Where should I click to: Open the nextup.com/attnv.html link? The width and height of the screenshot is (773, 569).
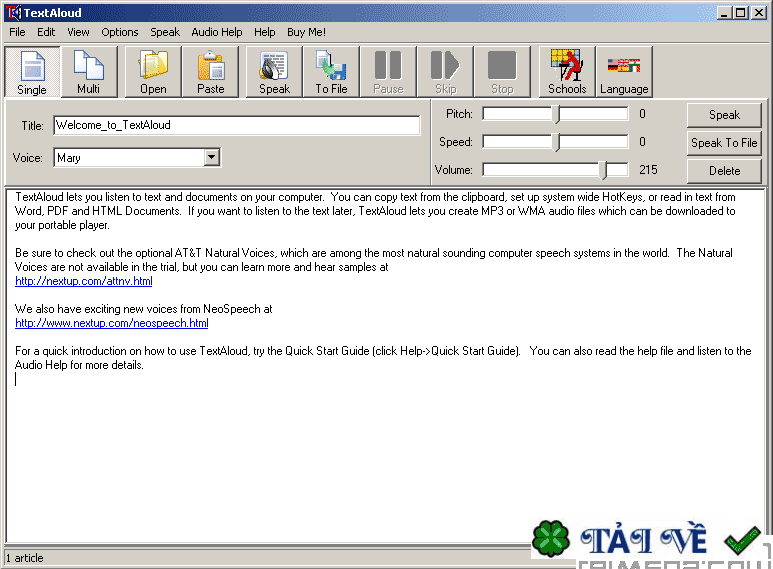(84, 281)
